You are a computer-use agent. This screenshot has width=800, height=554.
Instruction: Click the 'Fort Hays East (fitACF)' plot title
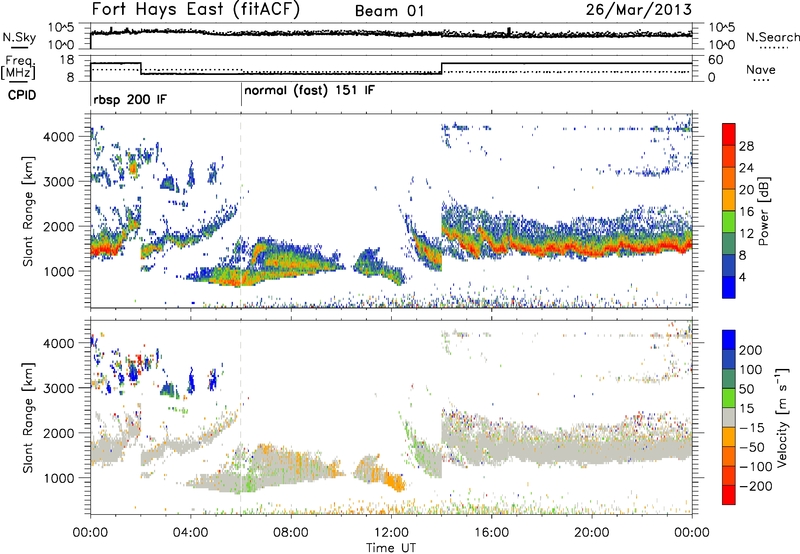pyautogui.click(x=195, y=9)
